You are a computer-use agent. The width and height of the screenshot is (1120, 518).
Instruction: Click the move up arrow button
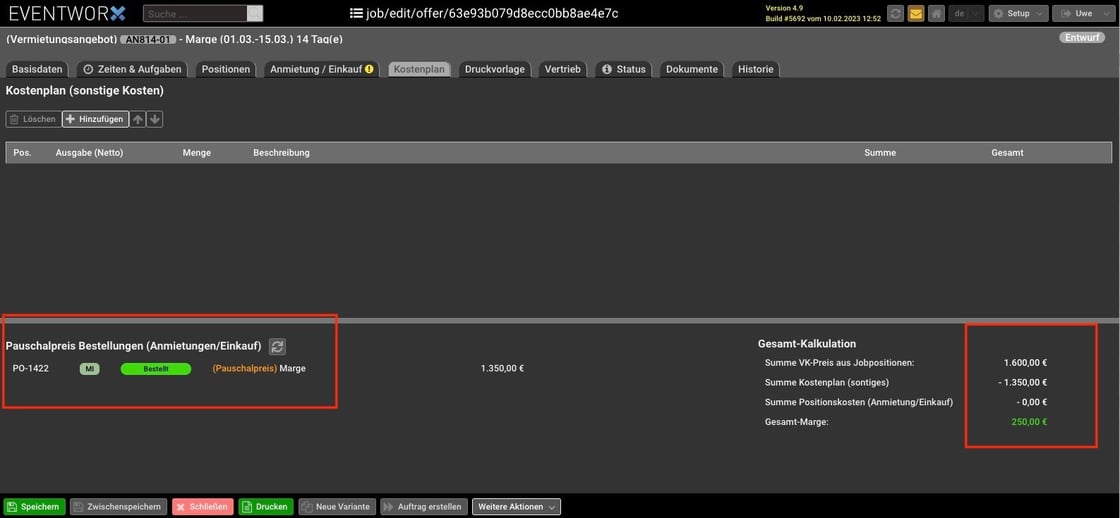(138, 119)
